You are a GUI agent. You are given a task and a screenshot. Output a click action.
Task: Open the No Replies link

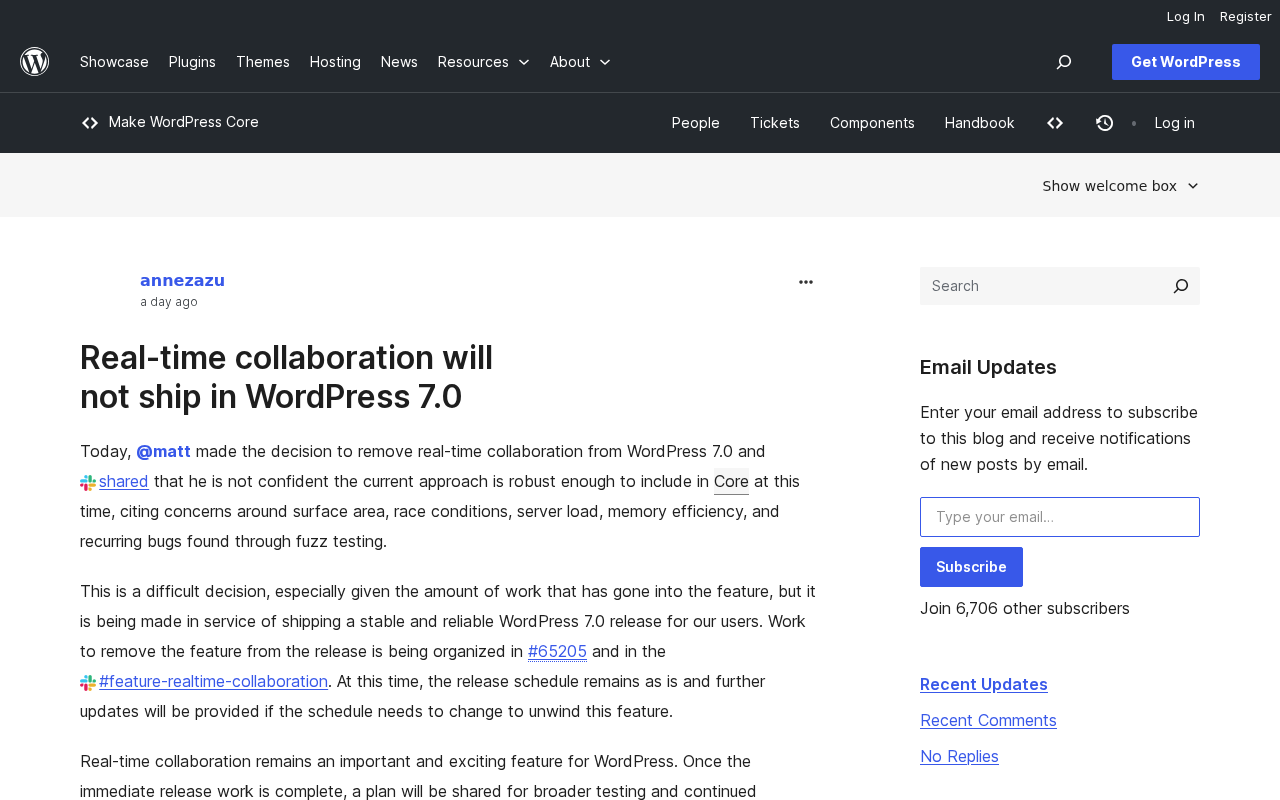coord(959,757)
